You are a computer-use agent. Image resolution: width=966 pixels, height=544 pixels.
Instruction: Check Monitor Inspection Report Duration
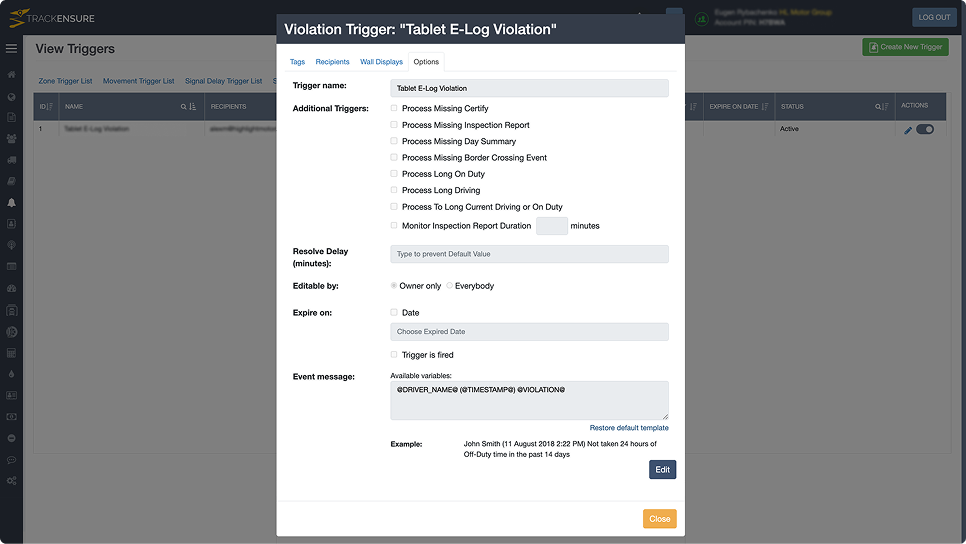pyautogui.click(x=394, y=225)
